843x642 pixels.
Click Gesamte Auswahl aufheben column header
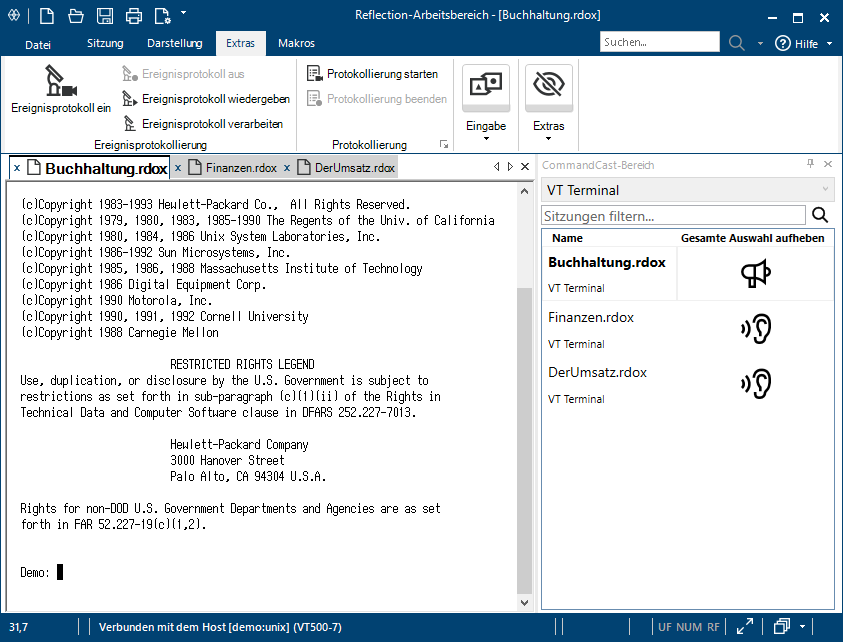pyautogui.click(x=753, y=238)
